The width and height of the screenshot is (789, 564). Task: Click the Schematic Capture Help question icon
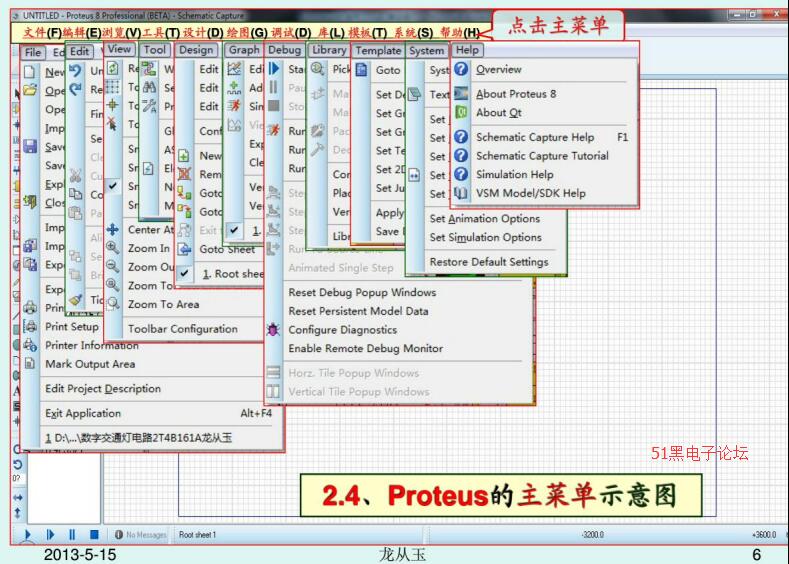[461, 137]
